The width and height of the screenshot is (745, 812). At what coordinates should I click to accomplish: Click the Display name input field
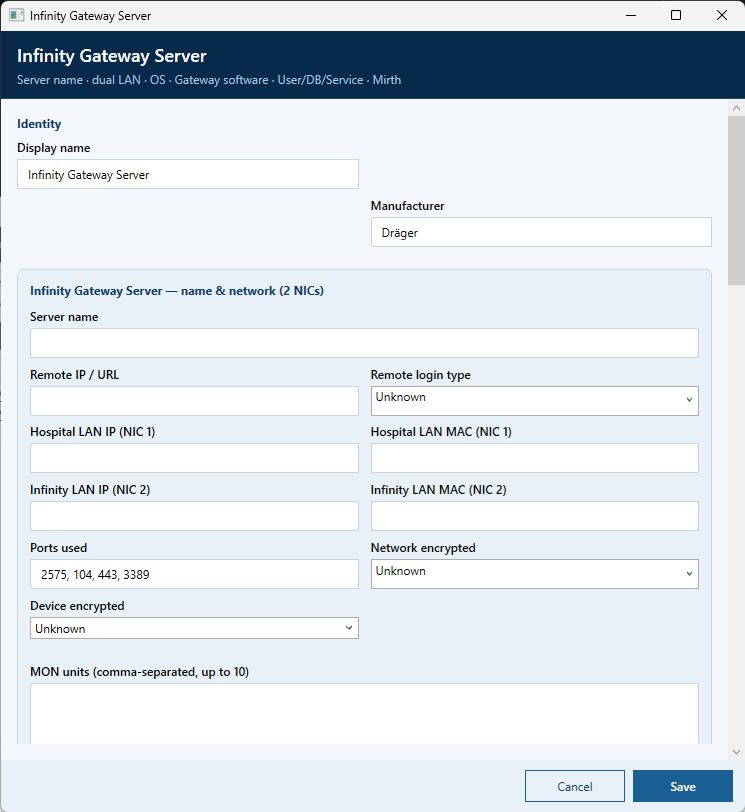(x=188, y=175)
